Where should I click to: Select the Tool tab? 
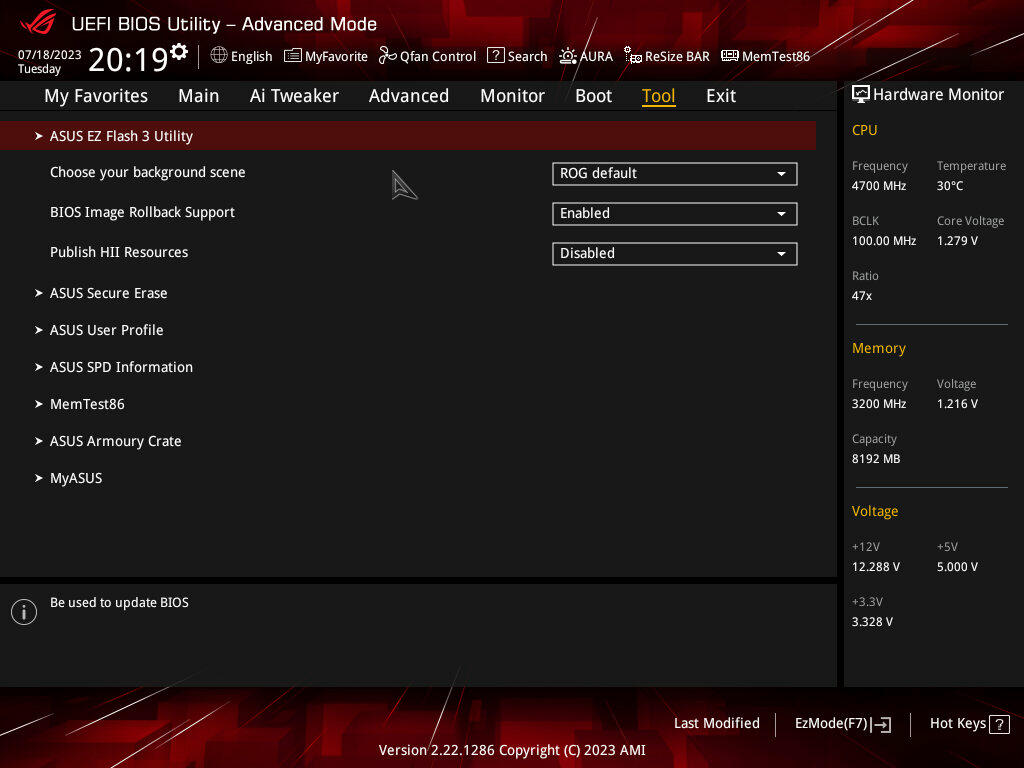[x=658, y=96]
